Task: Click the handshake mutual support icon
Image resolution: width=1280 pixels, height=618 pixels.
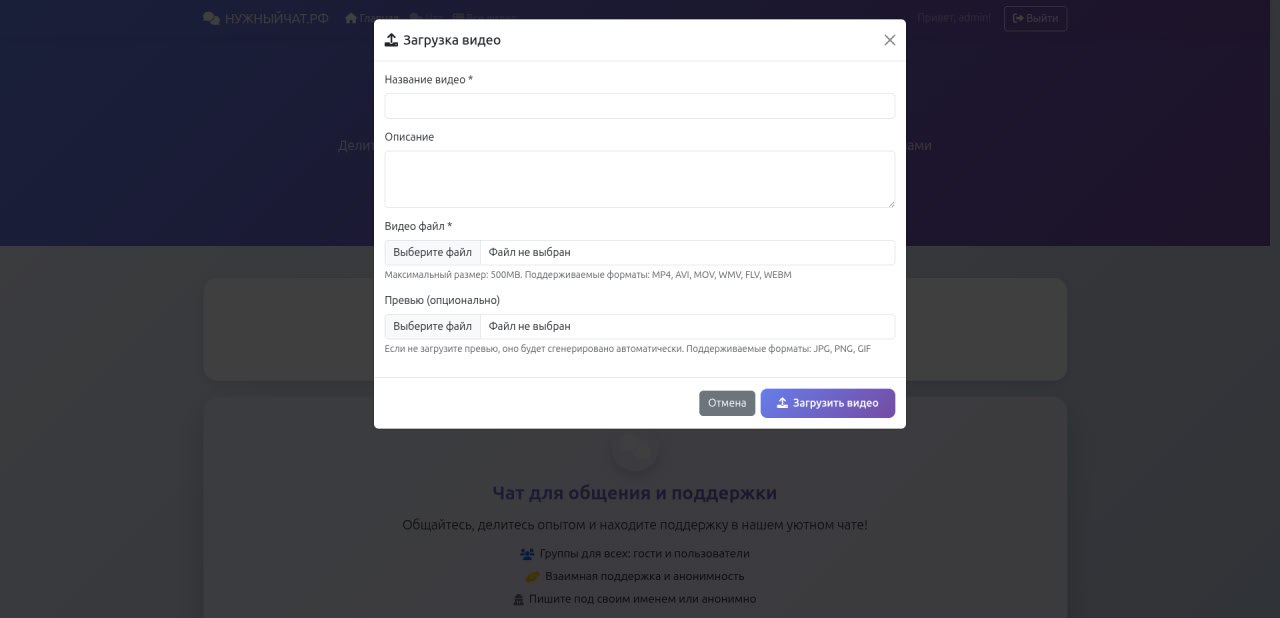Action: pyautogui.click(x=533, y=577)
